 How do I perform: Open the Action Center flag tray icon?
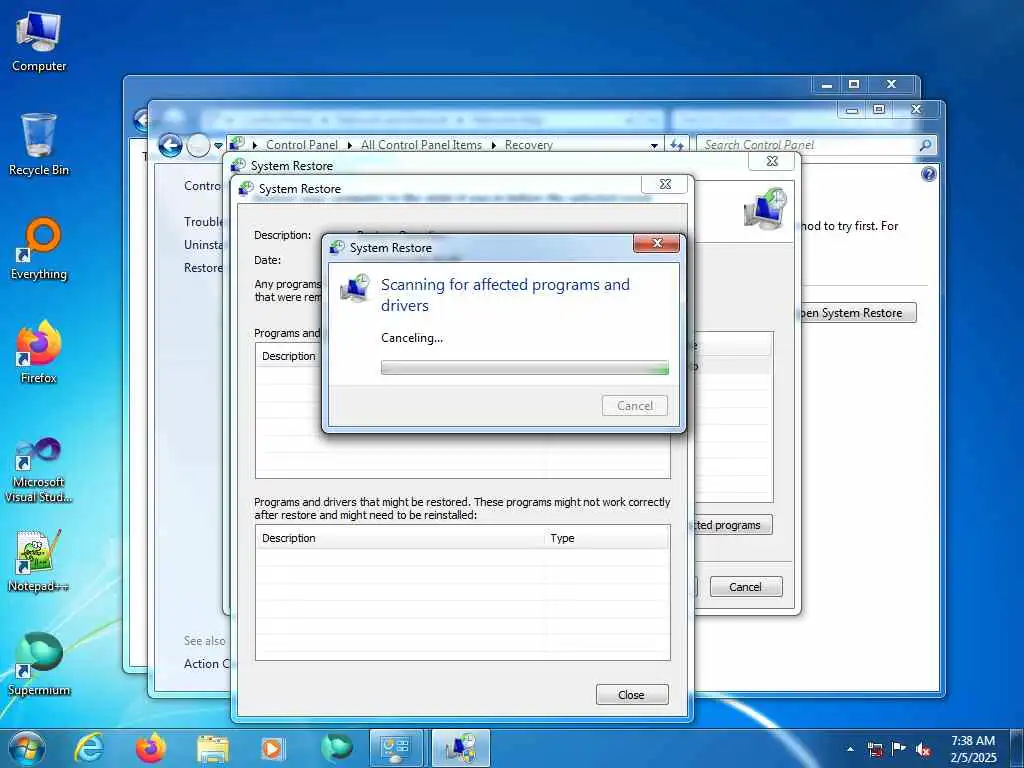click(899, 749)
